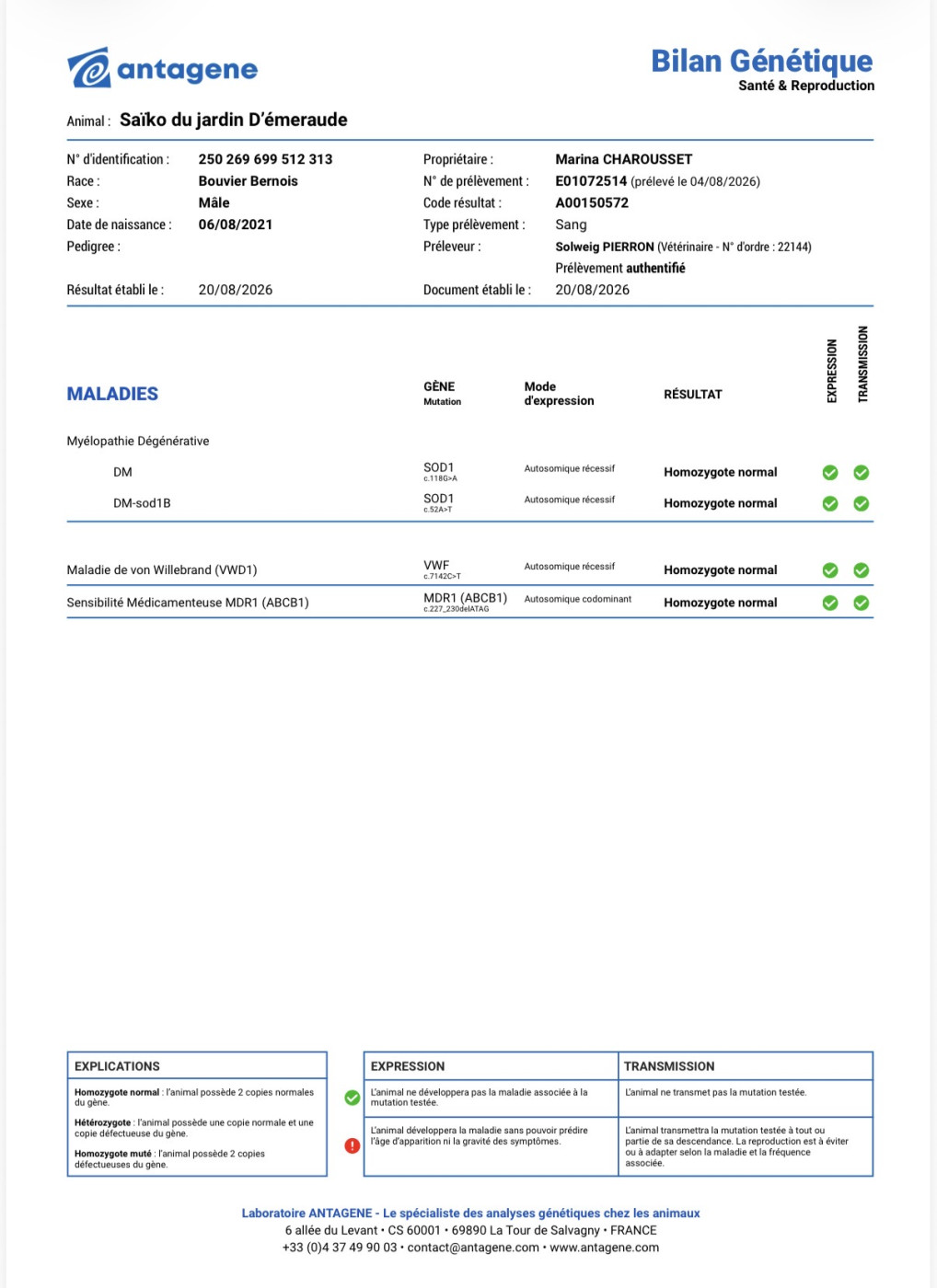Image resolution: width=937 pixels, height=1288 pixels.
Task: Click Homozygote normal result in MDR1 row
Action: (x=721, y=603)
